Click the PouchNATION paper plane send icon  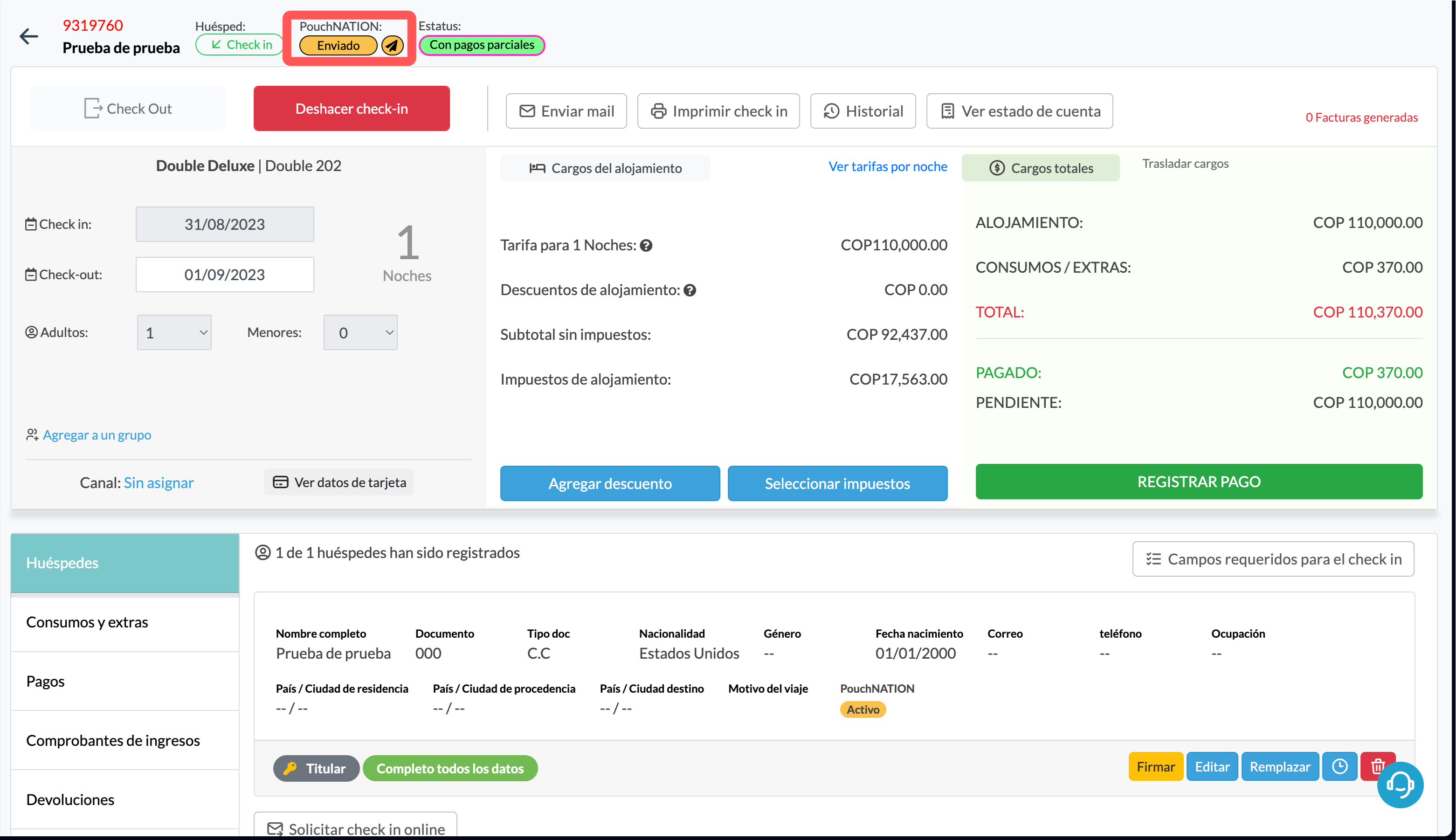392,45
